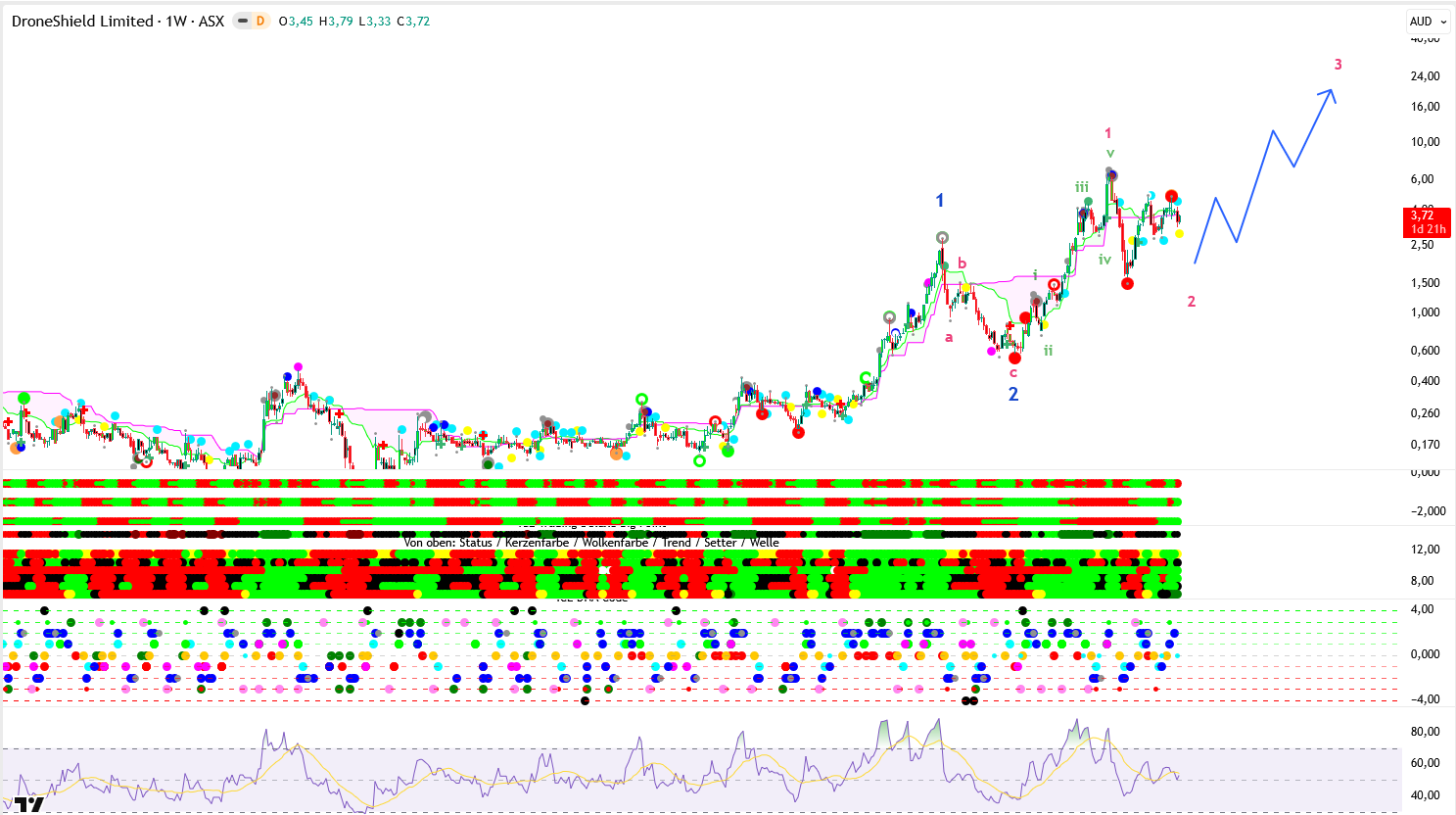Click the orange D delayed-data badge

[x=260, y=21]
